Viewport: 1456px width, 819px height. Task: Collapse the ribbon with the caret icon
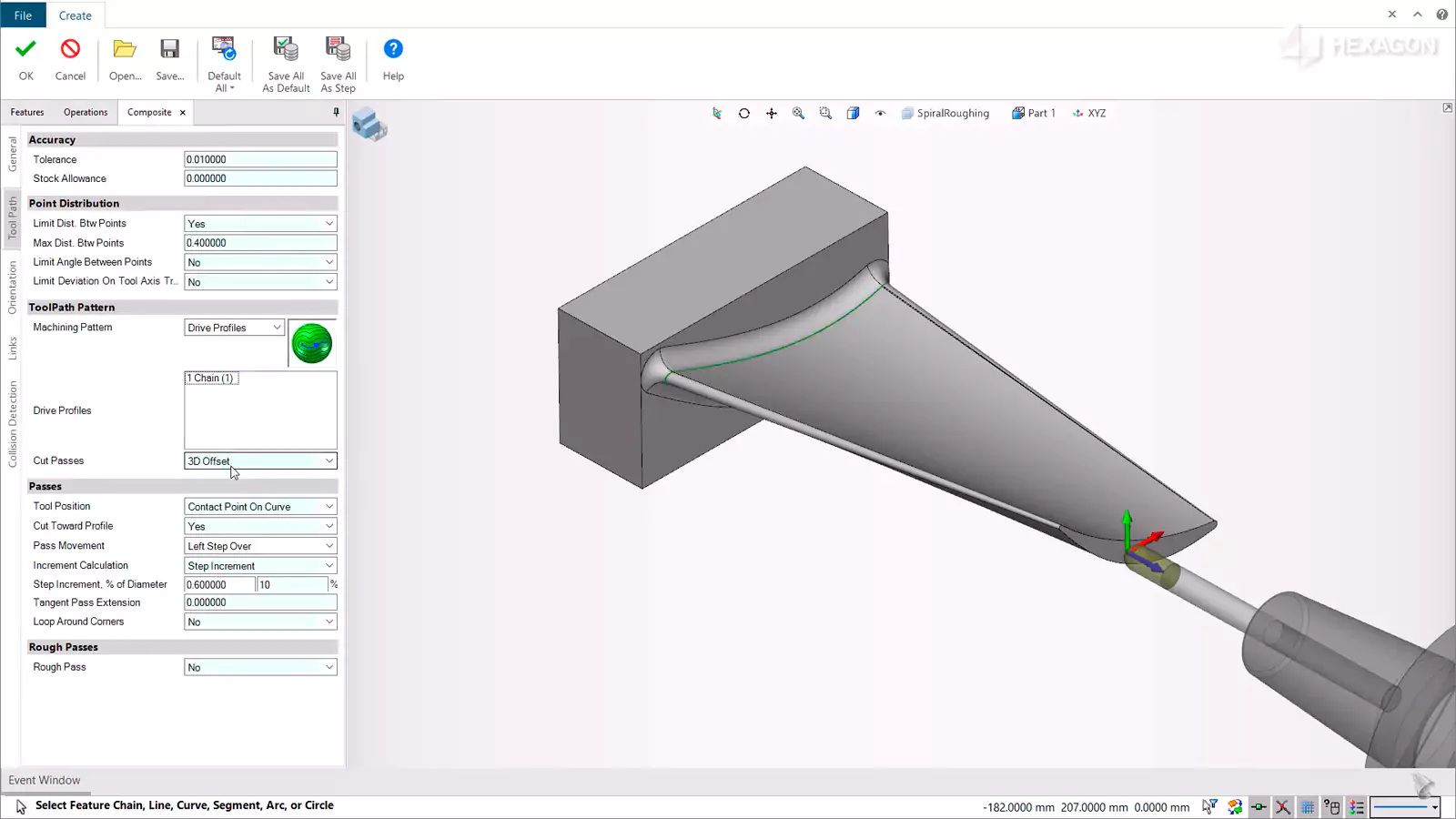1418,15
